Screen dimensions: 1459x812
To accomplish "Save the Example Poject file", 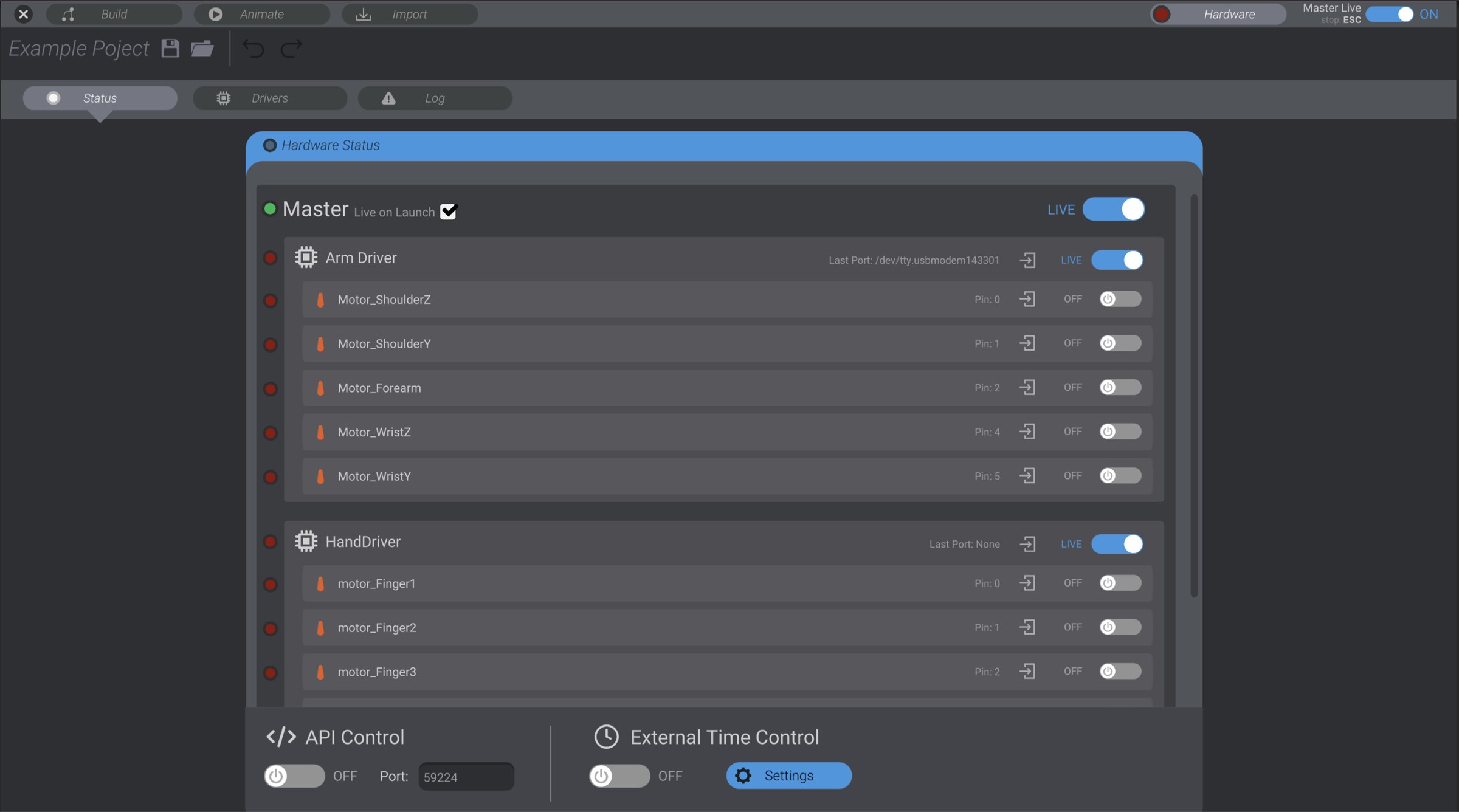I will 170,48.
